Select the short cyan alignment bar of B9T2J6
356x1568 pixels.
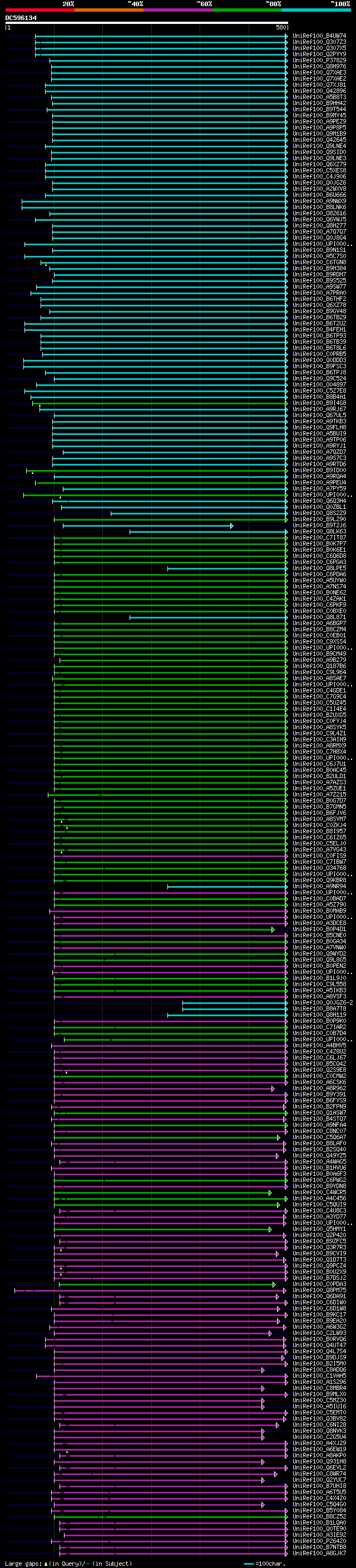tap(147, 525)
